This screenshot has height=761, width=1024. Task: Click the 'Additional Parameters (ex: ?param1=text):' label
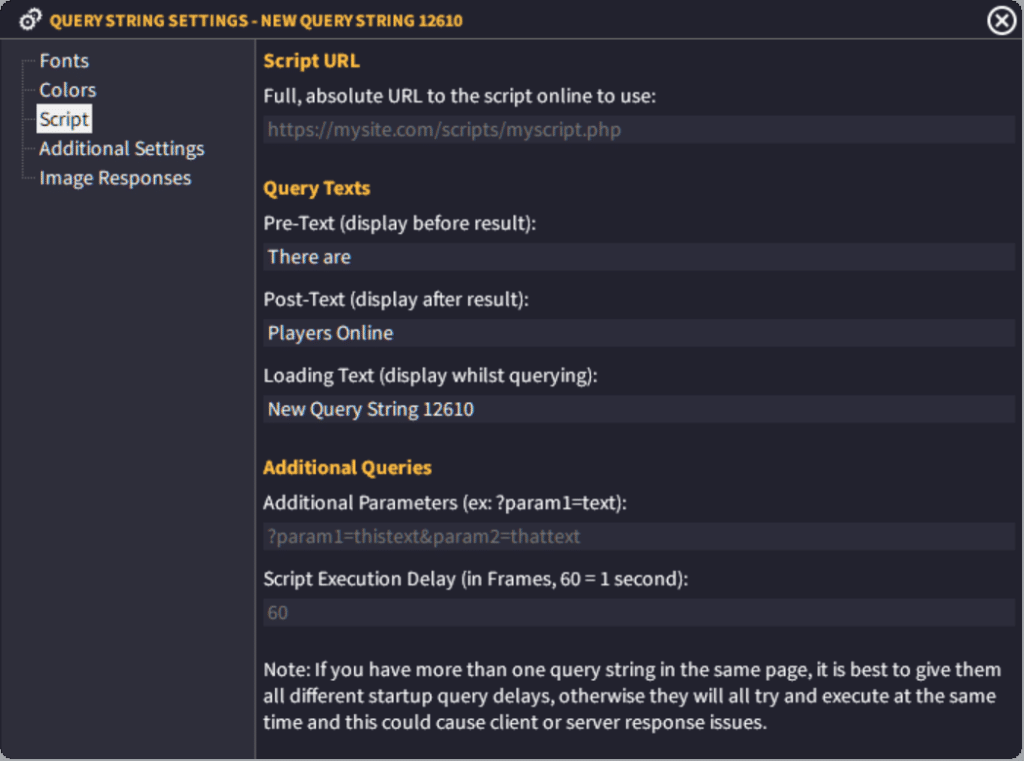(x=445, y=503)
